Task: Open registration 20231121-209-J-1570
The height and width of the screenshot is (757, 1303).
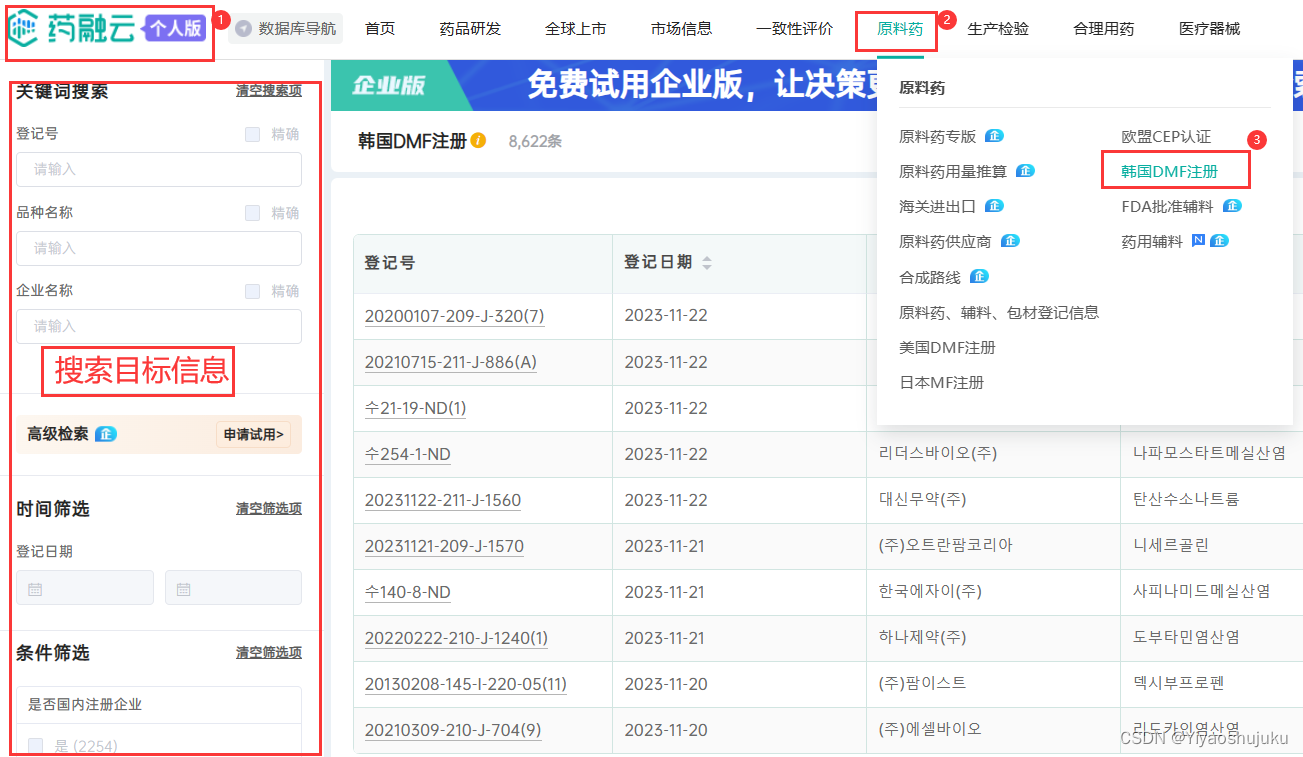Action: [444, 546]
